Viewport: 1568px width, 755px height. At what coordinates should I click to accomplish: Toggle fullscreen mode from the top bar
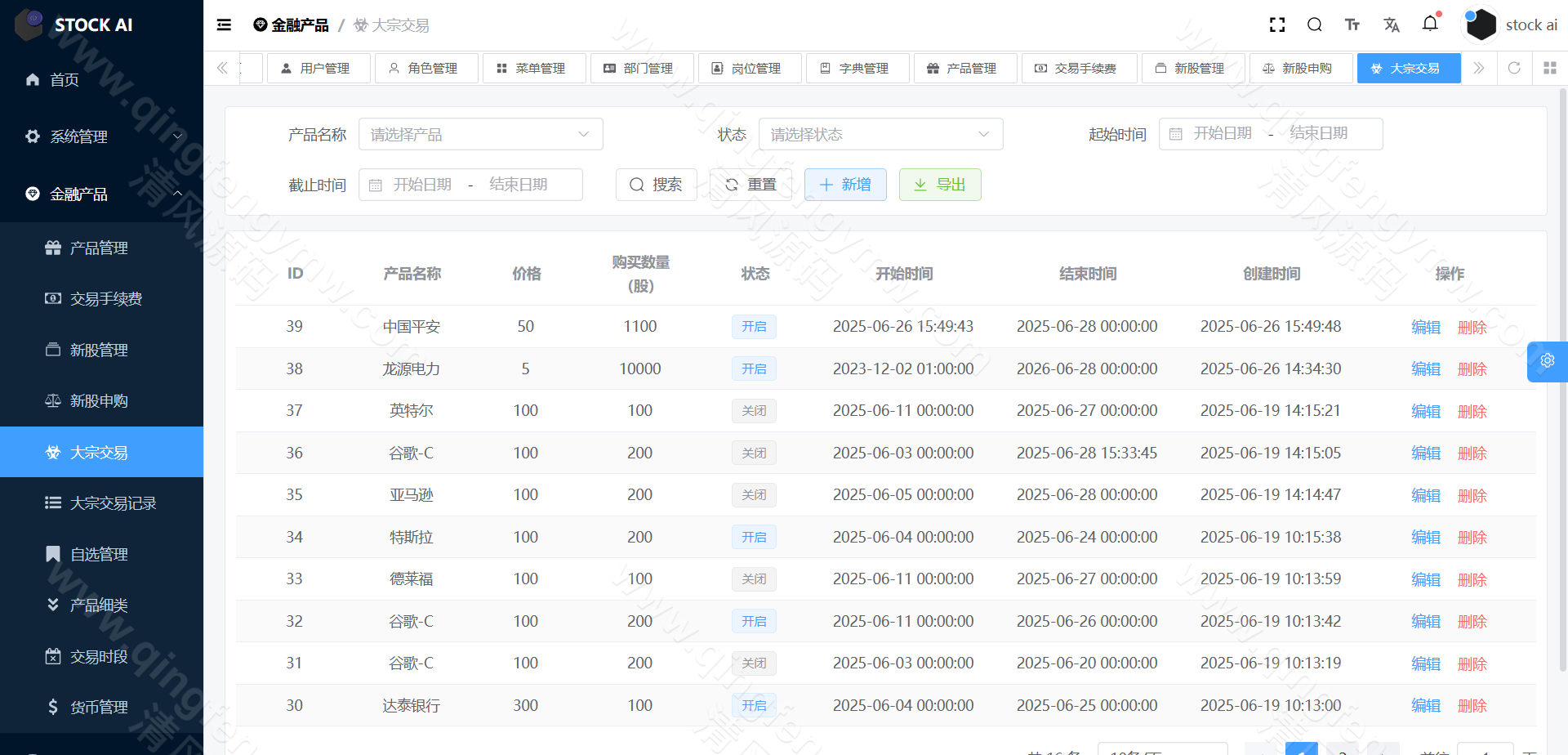click(x=1276, y=25)
